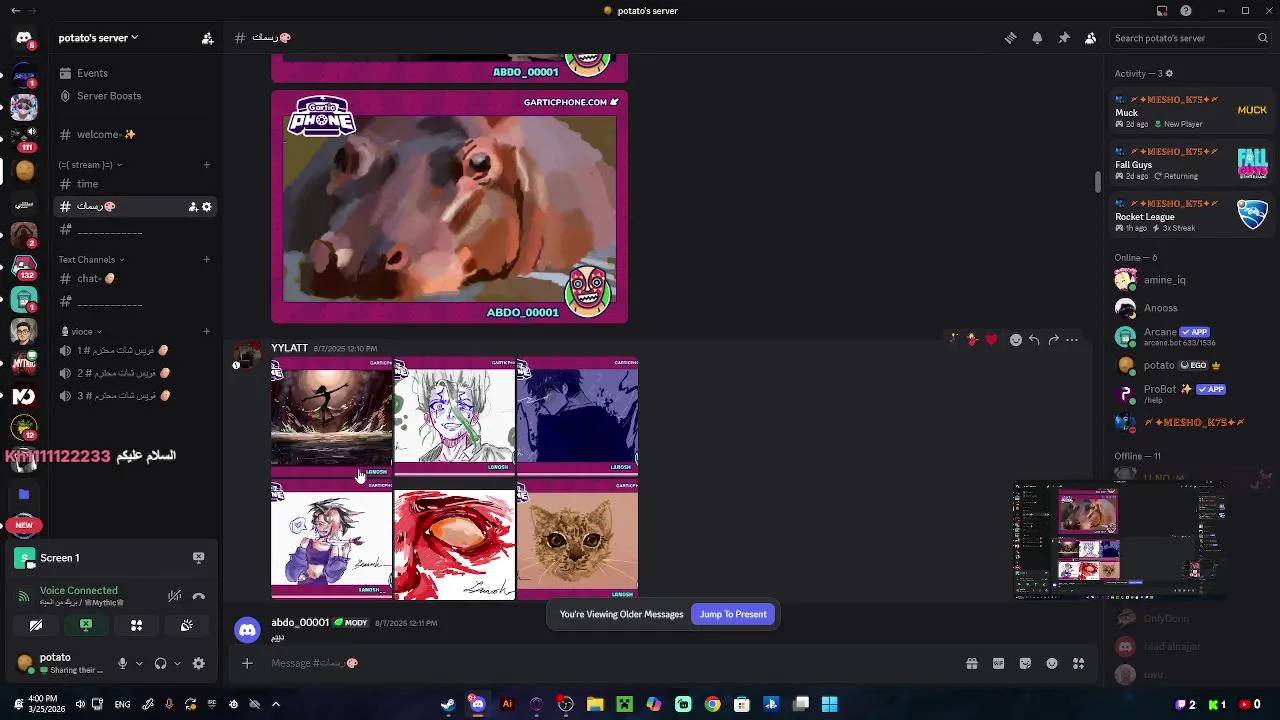
Task: Open apps launcher in message bar
Action: [x=1078, y=663]
